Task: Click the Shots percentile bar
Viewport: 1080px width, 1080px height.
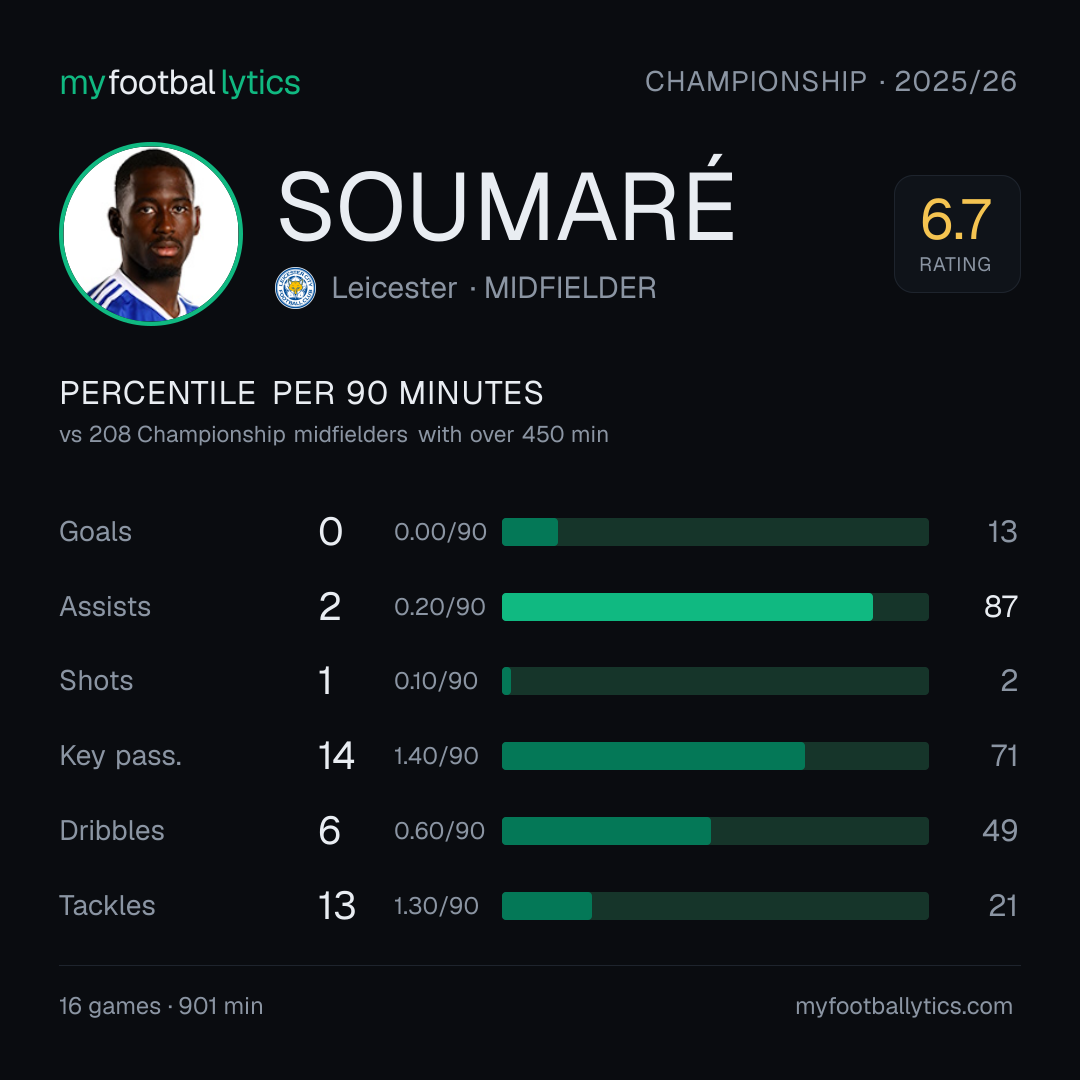Action: pyautogui.click(x=715, y=681)
